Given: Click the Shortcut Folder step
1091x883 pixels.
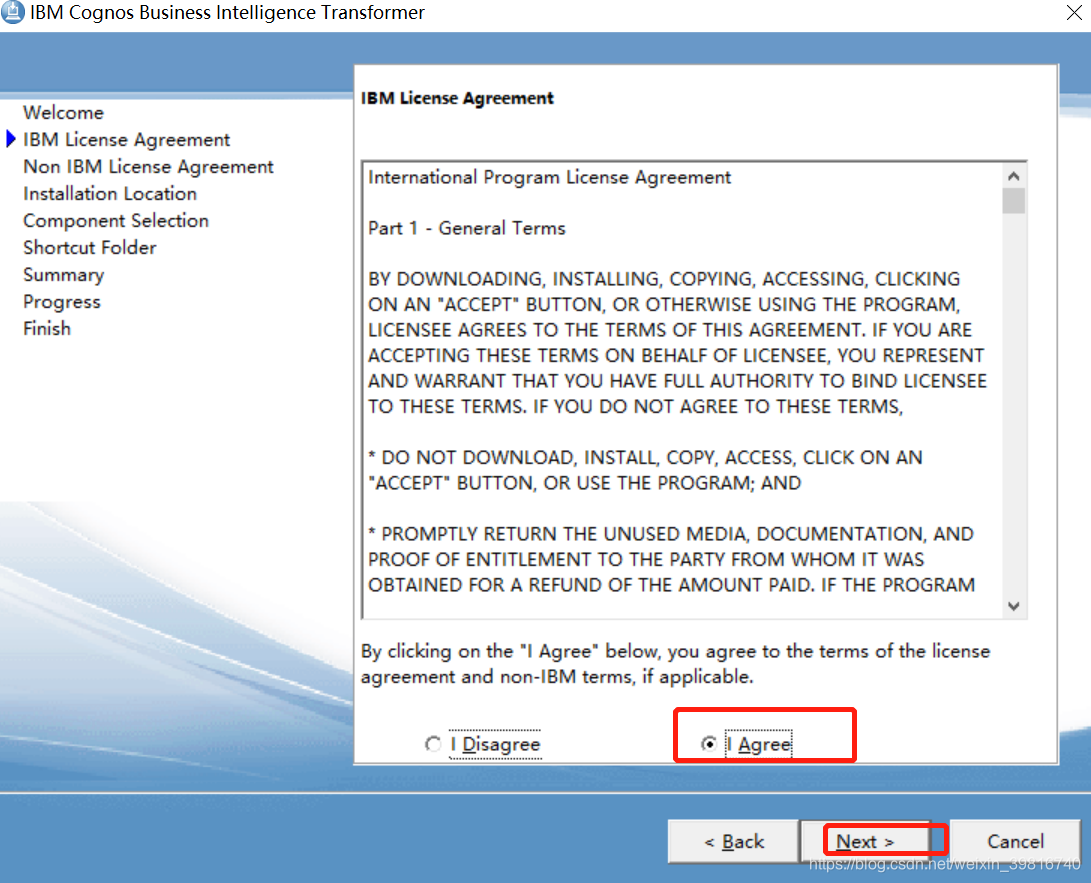Looking at the screenshot, I should tap(90, 248).
